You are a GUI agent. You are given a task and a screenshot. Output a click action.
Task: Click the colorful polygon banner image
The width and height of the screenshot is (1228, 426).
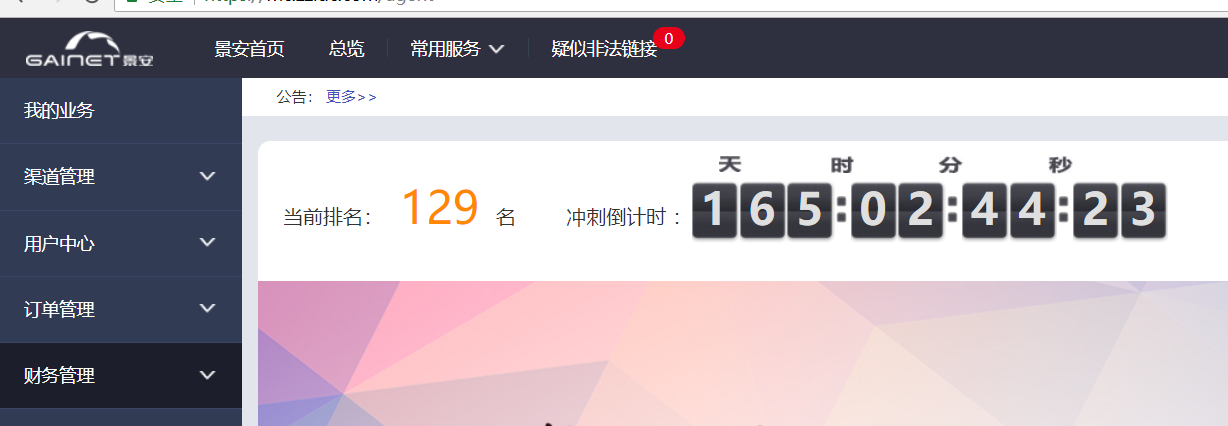[743, 353]
